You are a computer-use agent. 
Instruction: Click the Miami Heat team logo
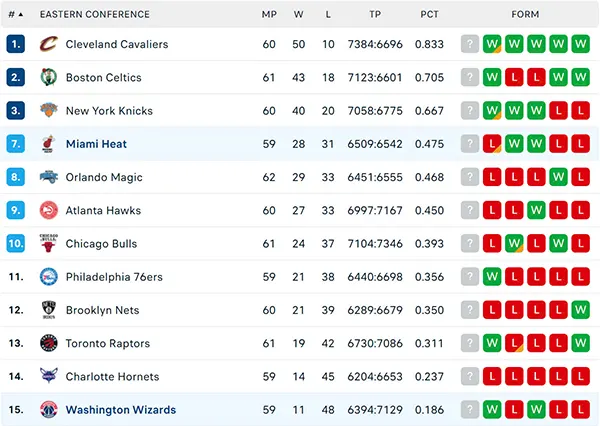click(x=49, y=144)
